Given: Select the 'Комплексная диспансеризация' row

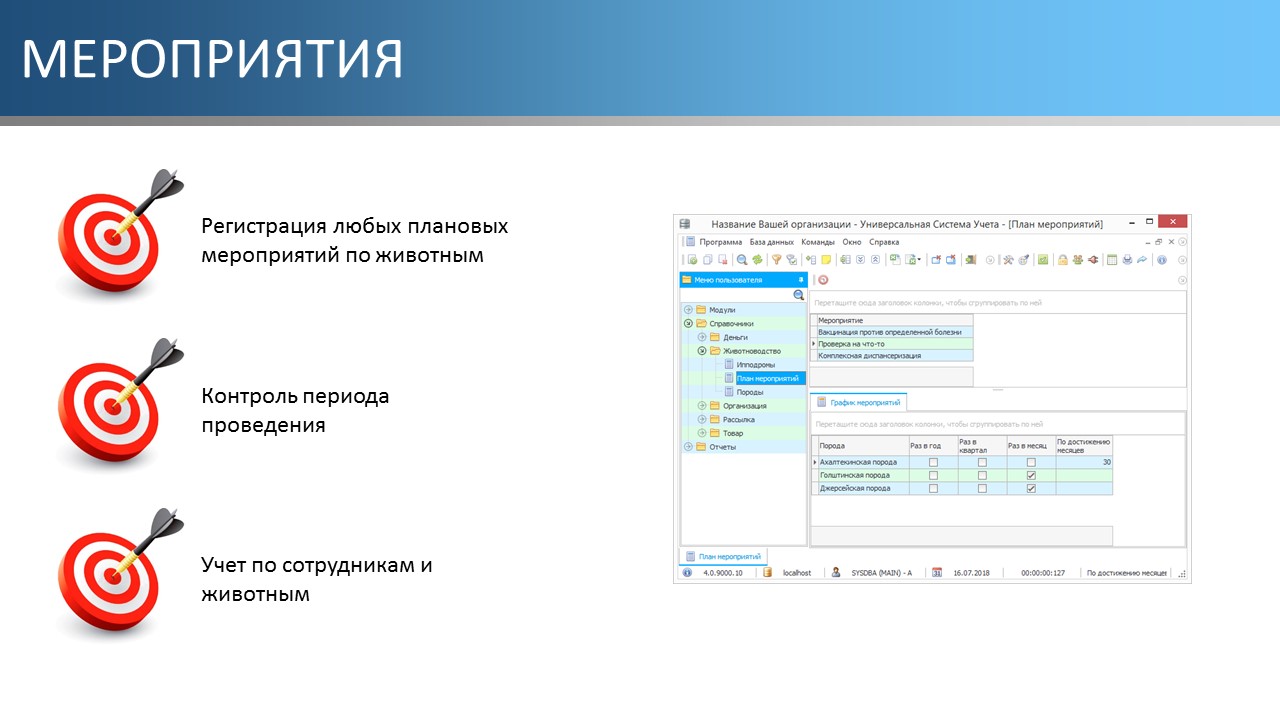Looking at the screenshot, I should (x=869, y=356).
